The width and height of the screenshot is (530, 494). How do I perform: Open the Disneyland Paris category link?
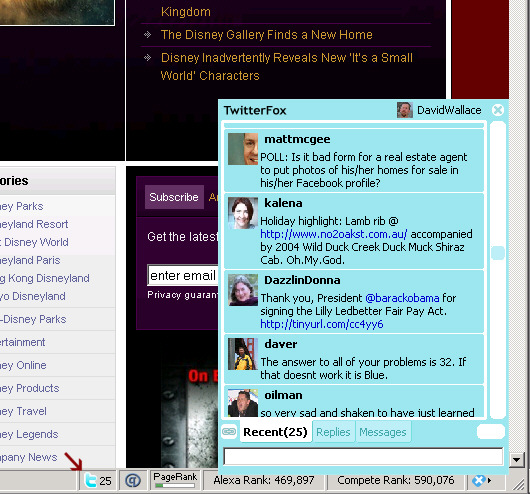30,260
